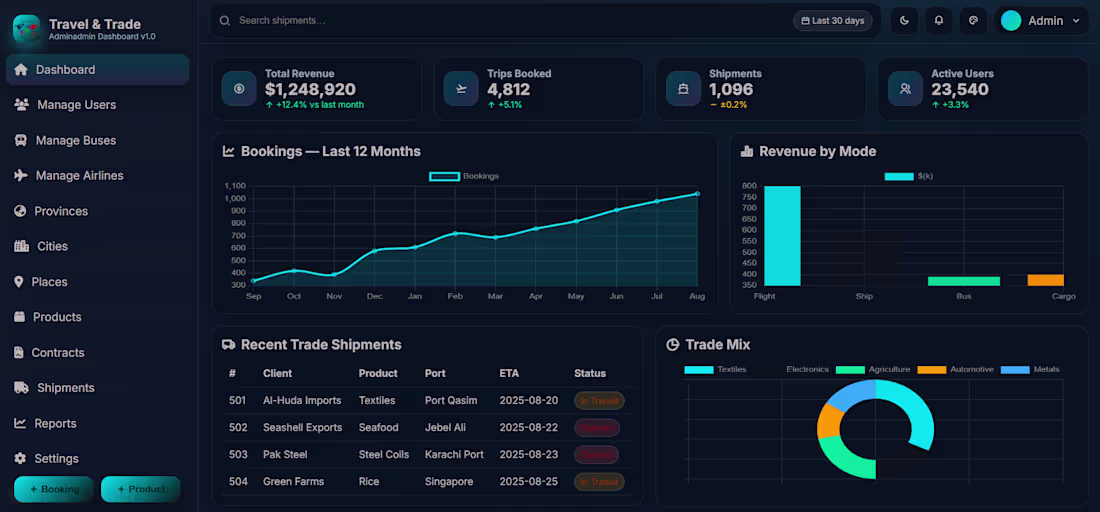This screenshot has height=512, width=1100.
Task: Click the 23,540 active users value
Action: click(960, 90)
